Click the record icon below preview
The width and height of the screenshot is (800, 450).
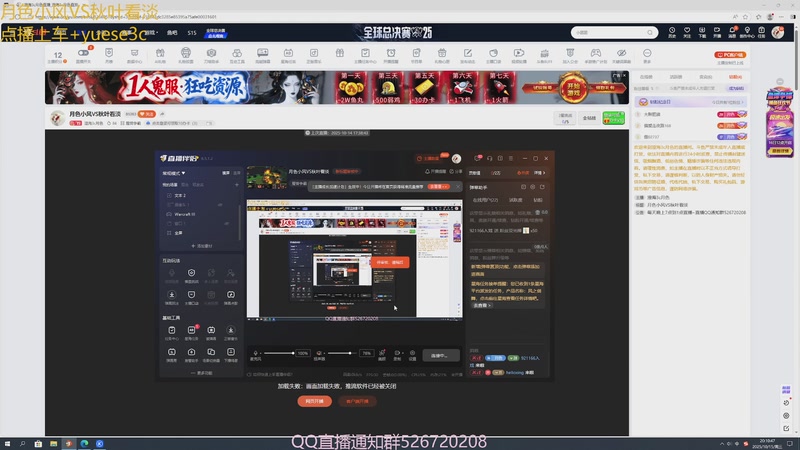point(397,353)
